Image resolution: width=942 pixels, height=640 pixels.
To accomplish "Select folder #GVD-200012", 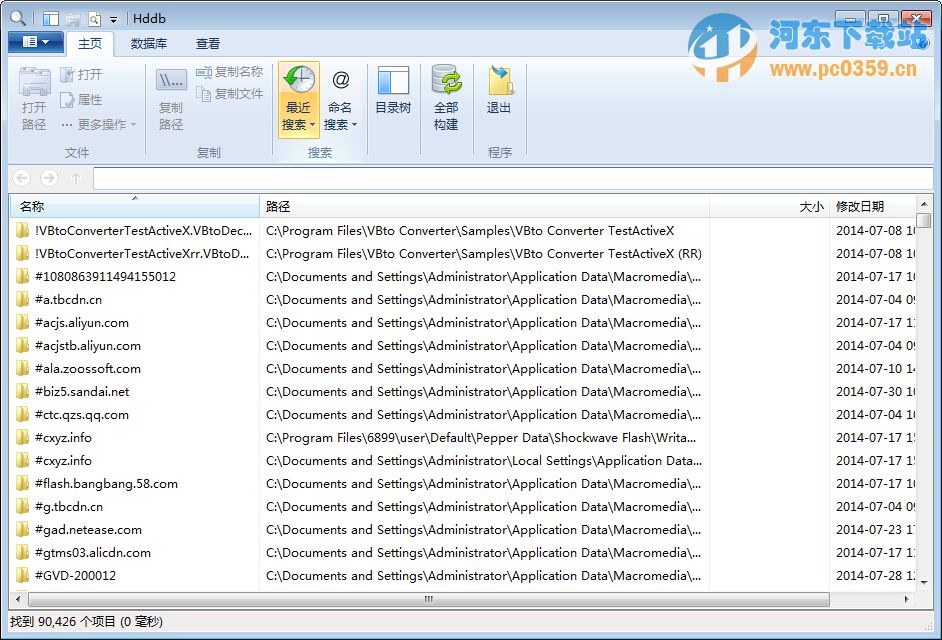I will [x=75, y=576].
